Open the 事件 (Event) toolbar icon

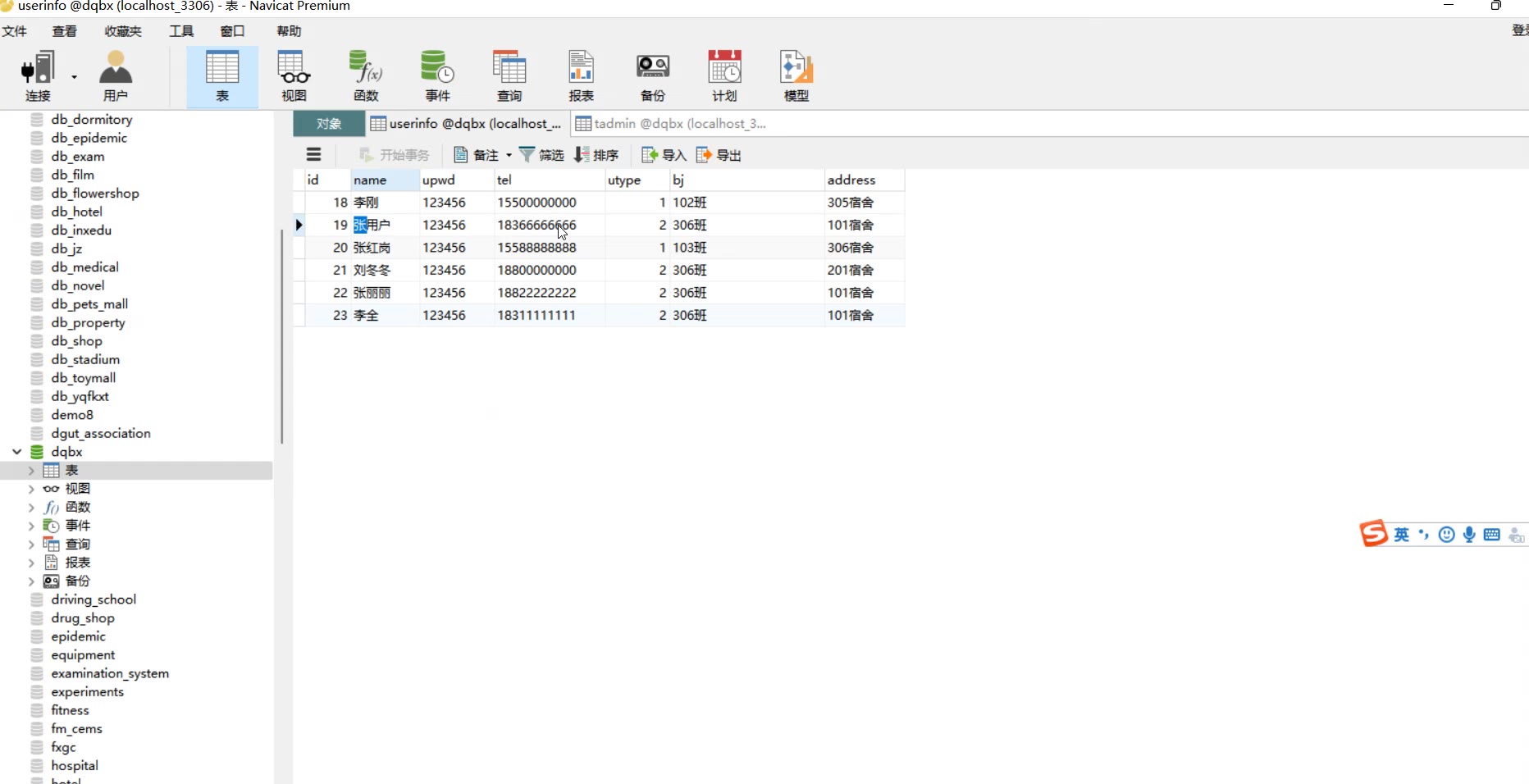point(437,76)
